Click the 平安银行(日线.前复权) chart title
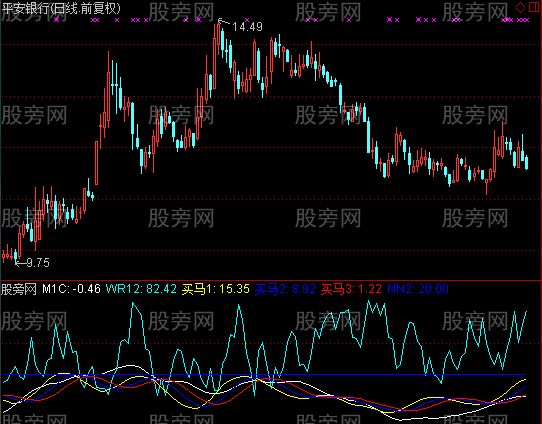The image size is (542, 424). click(x=61, y=8)
